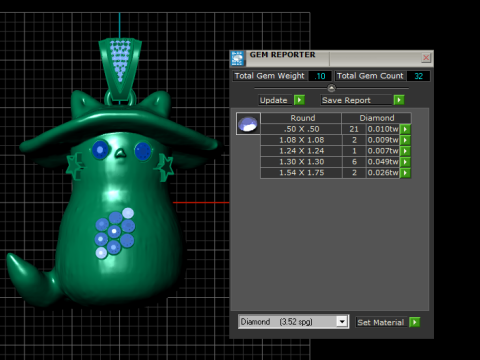Close the Gem Reporter window
The height and width of the screenshot is (360, 480).
[426, 58]
